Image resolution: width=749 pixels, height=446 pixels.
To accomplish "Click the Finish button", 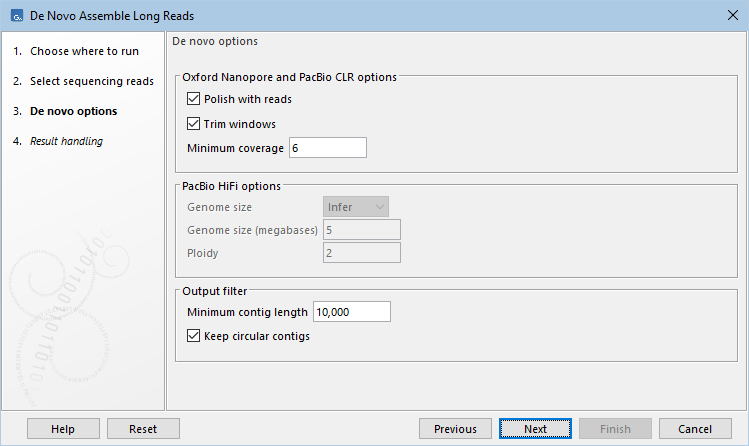I will 615,429.
